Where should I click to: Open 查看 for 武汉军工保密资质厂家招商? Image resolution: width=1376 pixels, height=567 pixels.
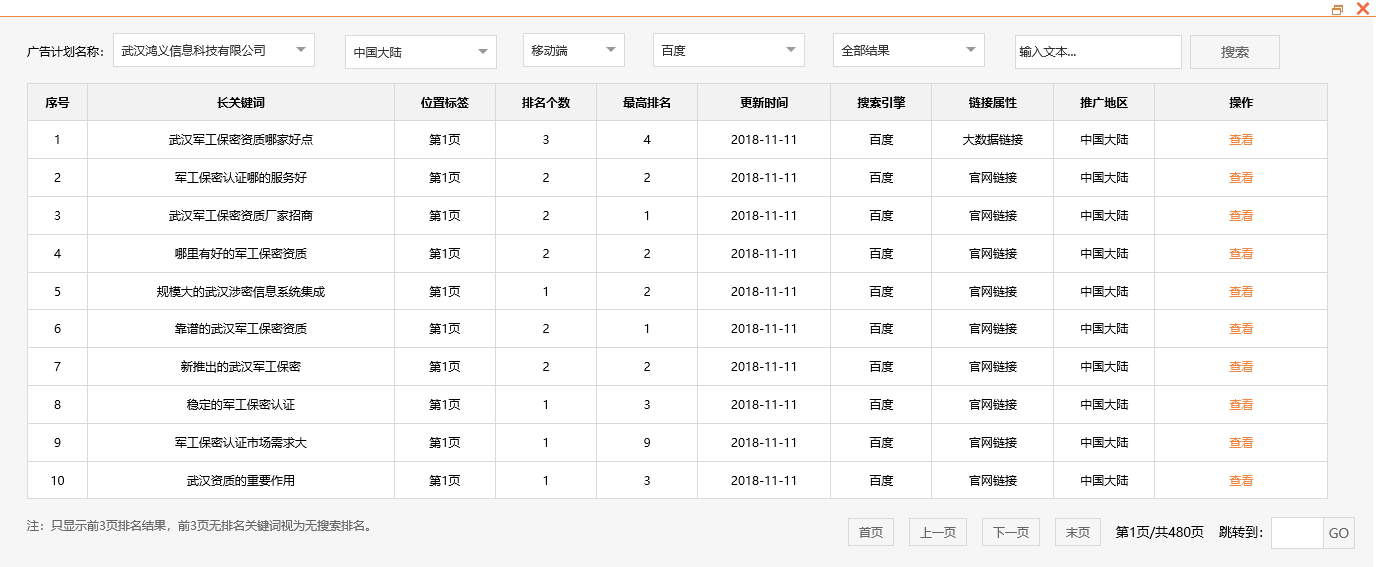tap(1241, 216)
